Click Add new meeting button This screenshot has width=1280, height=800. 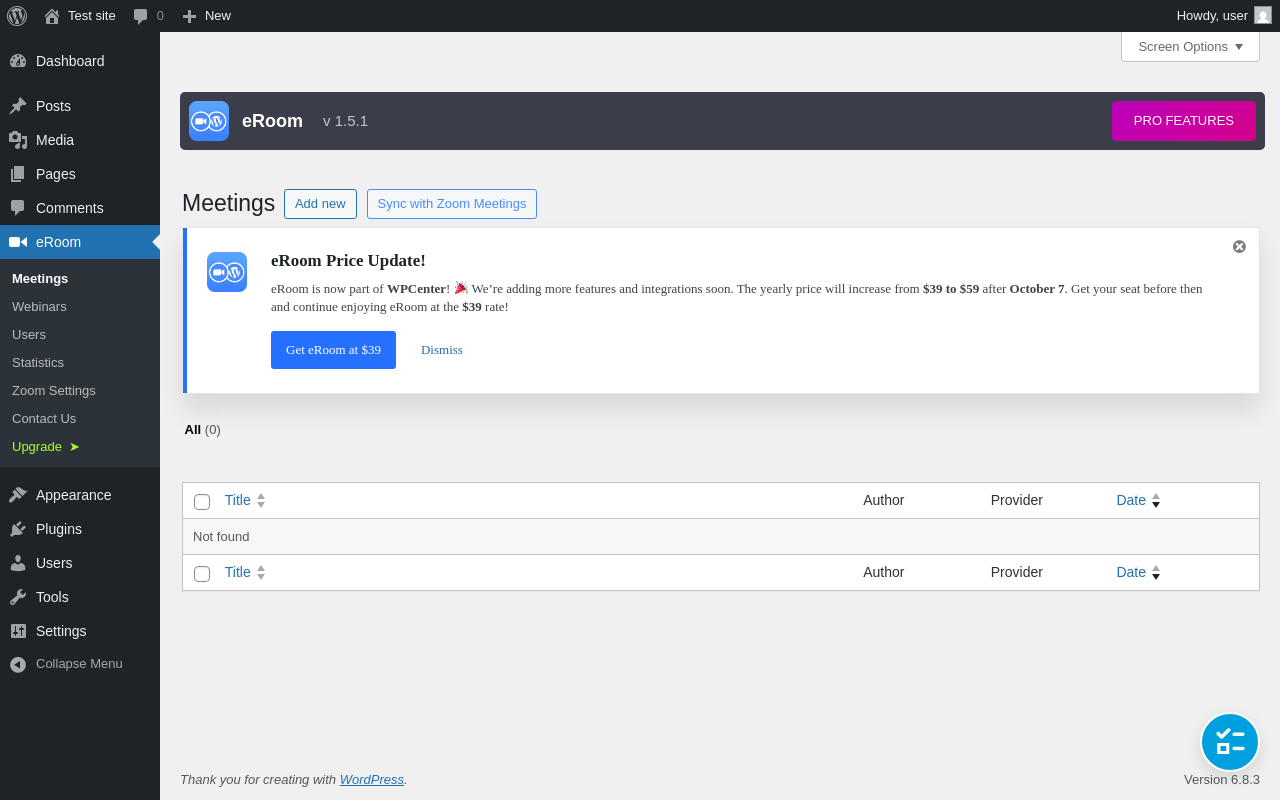click(x=320, y=204)
